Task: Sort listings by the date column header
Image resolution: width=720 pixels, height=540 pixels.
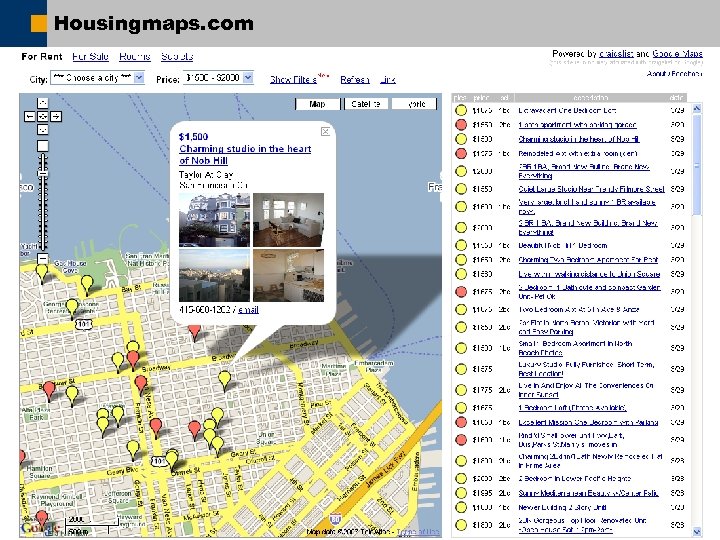Action: click(x=677, y=97)
